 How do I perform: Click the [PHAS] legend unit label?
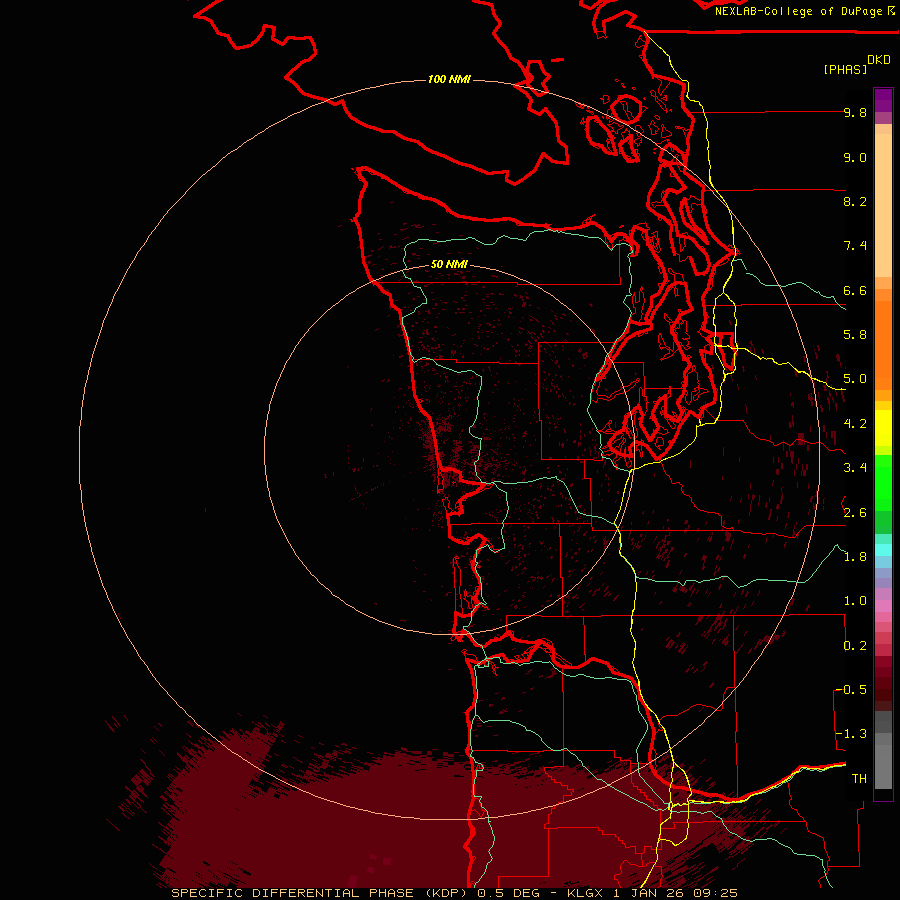(845, 69)
